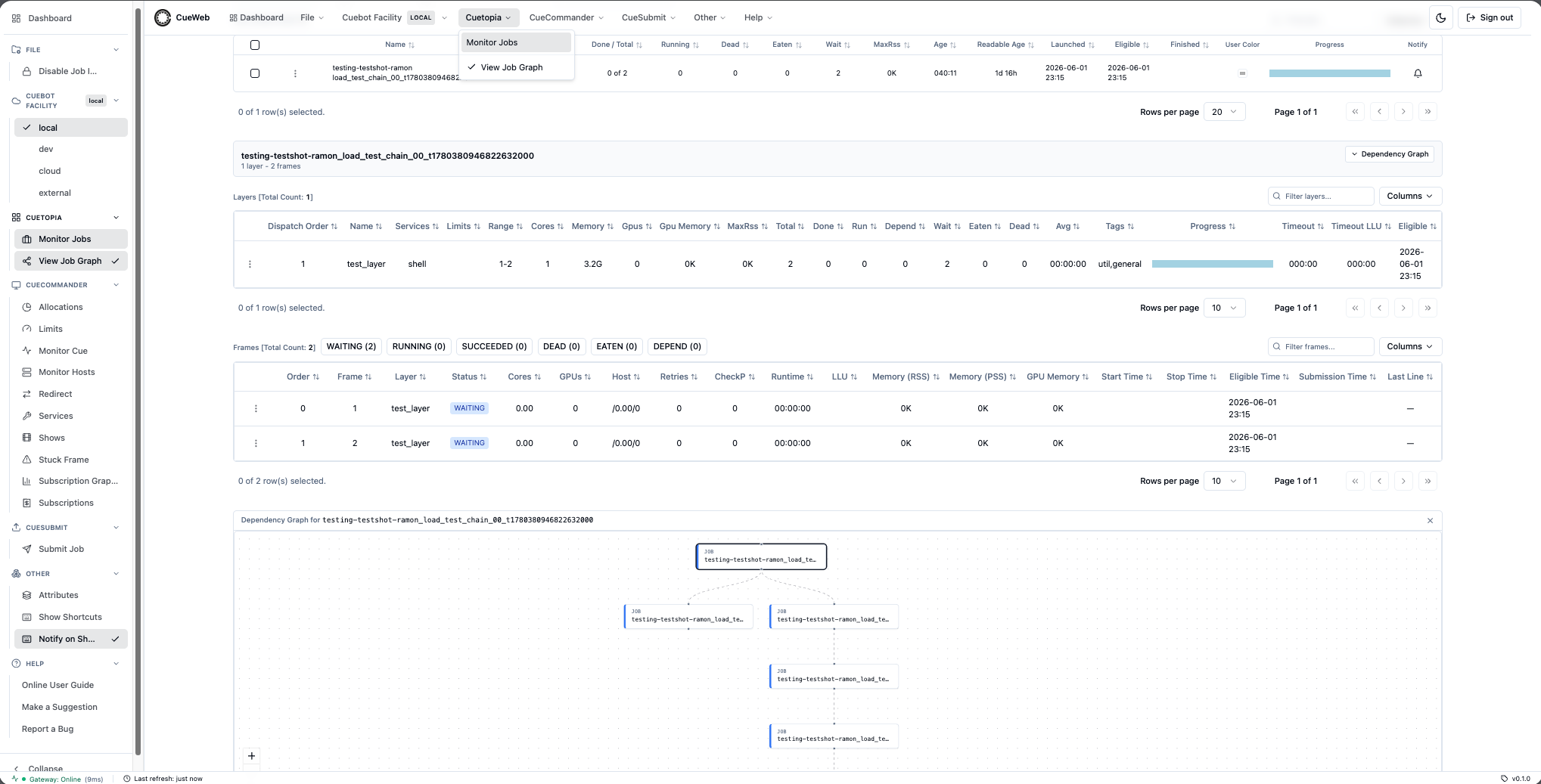Expand Dependency Graph dropdown button
The image size is (1541, 784).
pyautogui.click(x=1390, y=154)
